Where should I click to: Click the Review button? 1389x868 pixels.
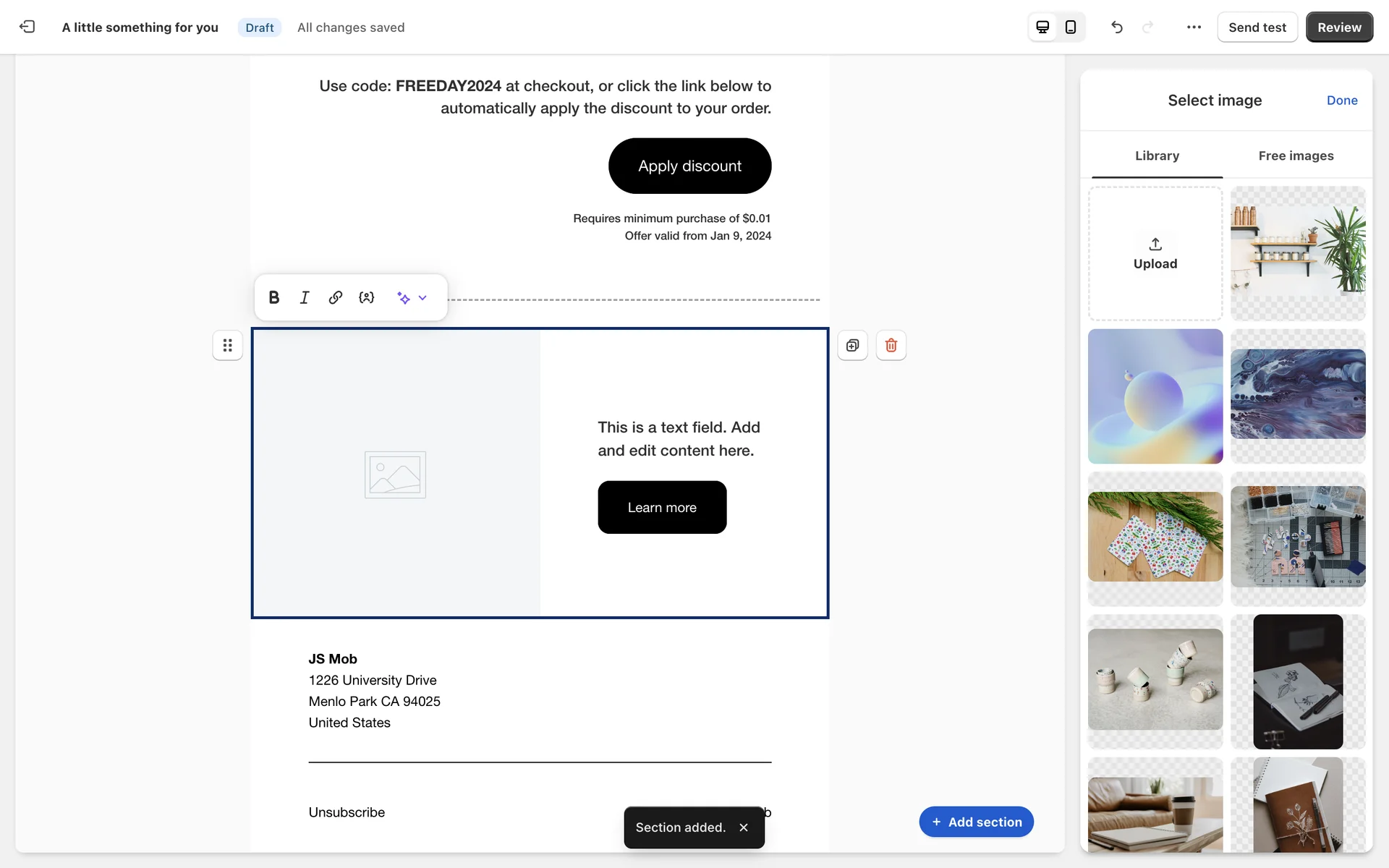(x=1338, y=27)
